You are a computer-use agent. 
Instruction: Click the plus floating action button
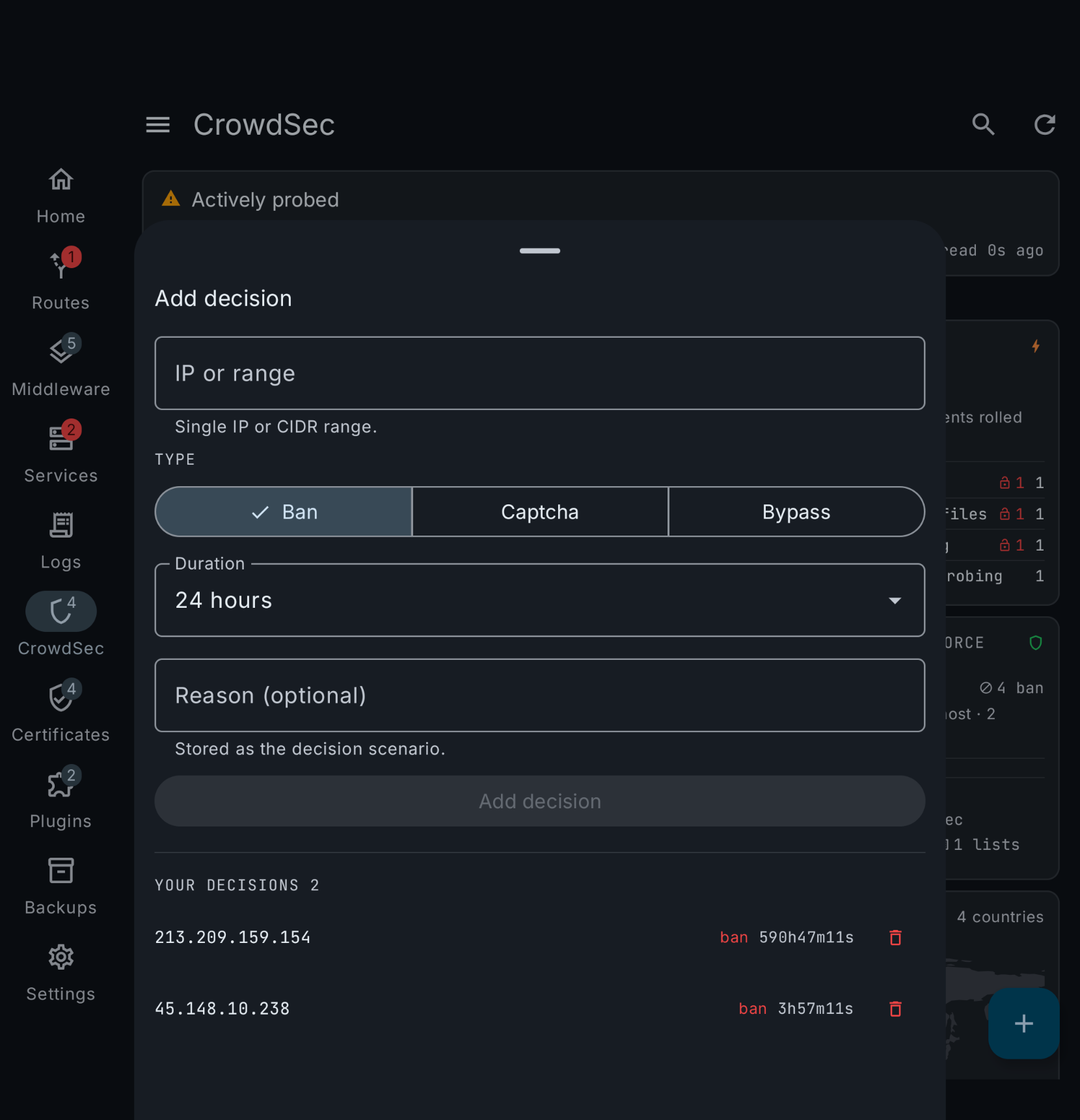coord(1023,1024)
